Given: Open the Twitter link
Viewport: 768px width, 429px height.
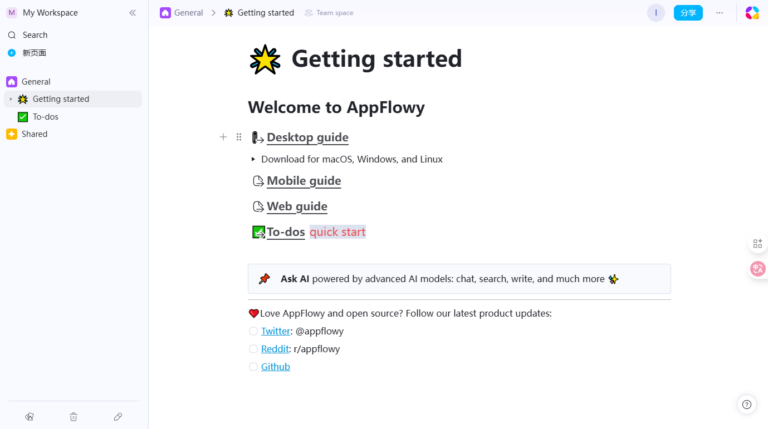Looking at the screenshot, I should pos(275,331).
